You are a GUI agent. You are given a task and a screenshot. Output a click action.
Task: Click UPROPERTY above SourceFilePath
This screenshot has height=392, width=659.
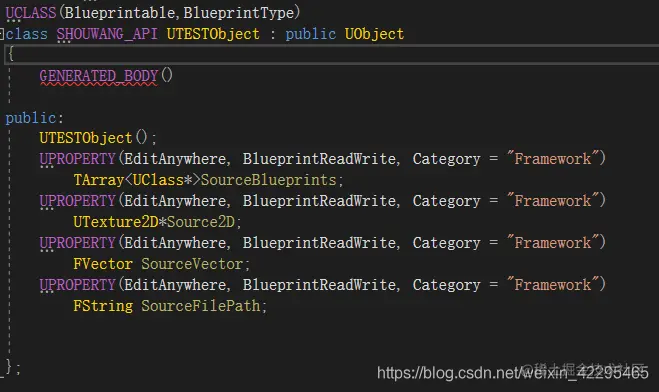point(77,285)
